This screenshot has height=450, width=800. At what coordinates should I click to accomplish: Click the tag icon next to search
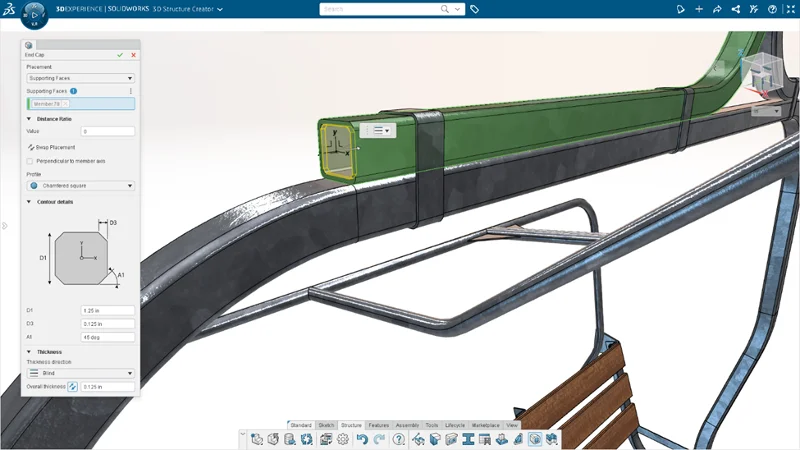pos(475,9)
